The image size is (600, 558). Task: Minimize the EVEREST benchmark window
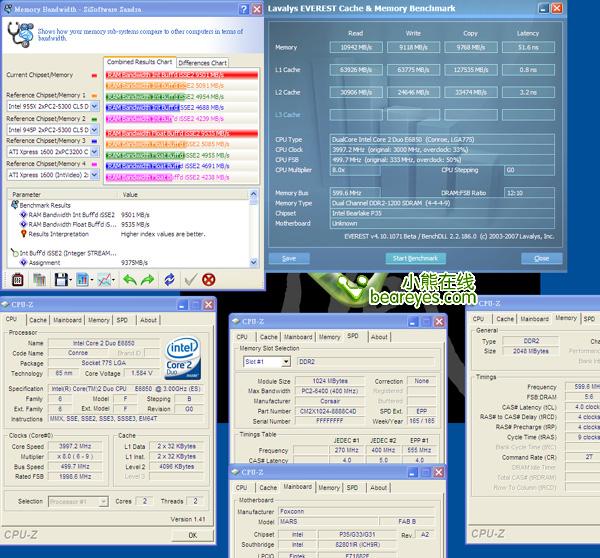543,8
